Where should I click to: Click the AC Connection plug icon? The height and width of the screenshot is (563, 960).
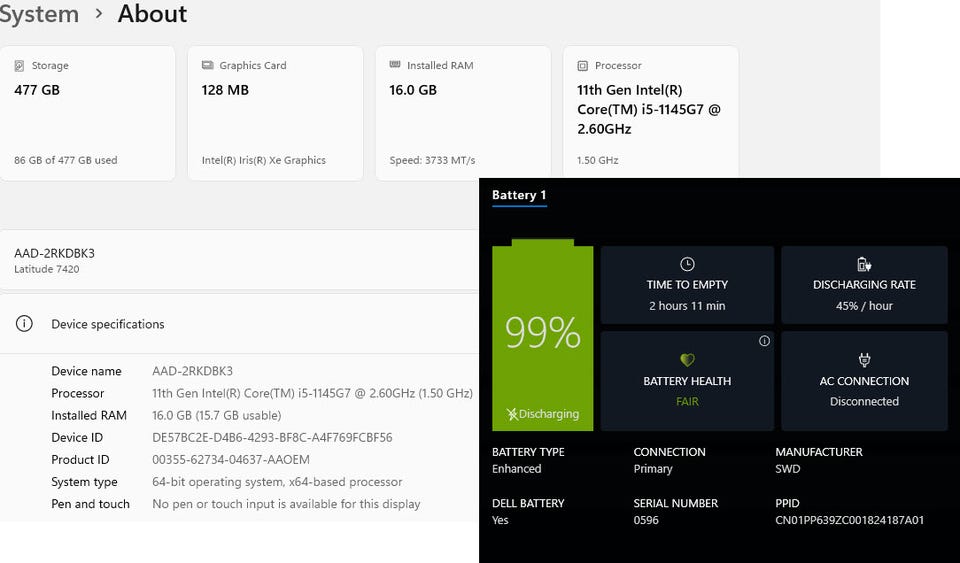864,360
